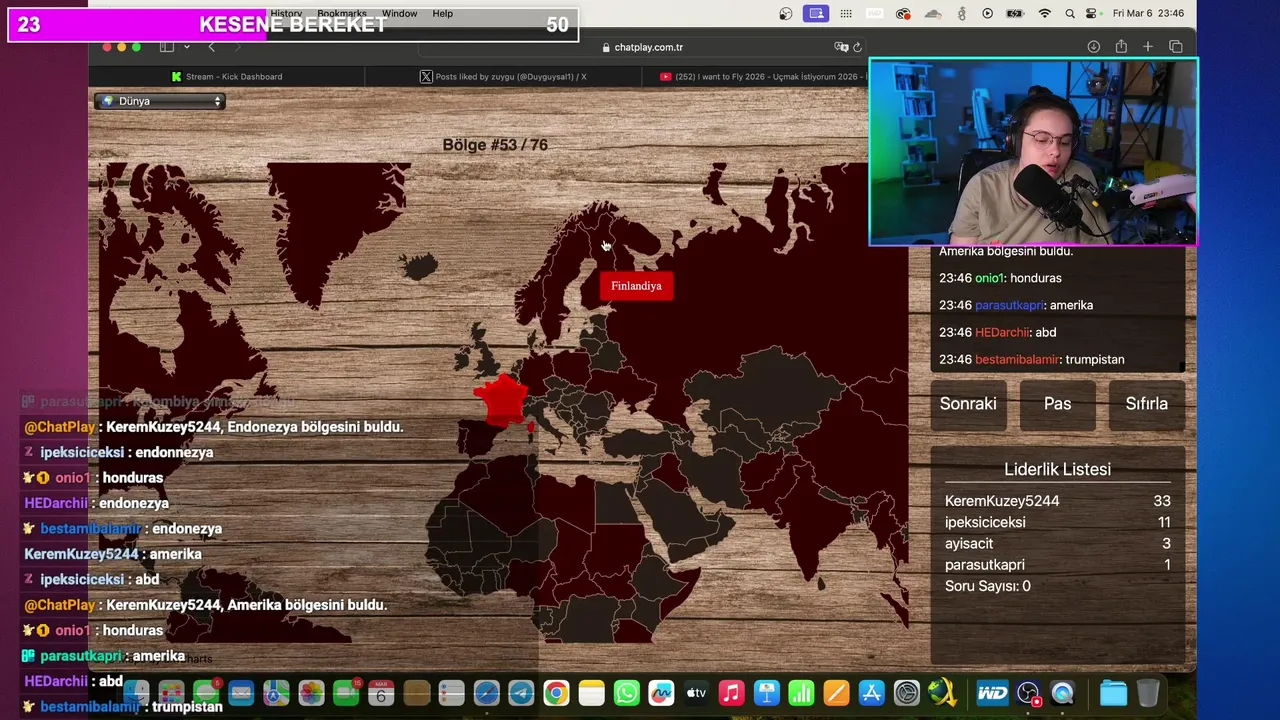Select KeremKuzey5244 leaderboard row

(1057, 501)
